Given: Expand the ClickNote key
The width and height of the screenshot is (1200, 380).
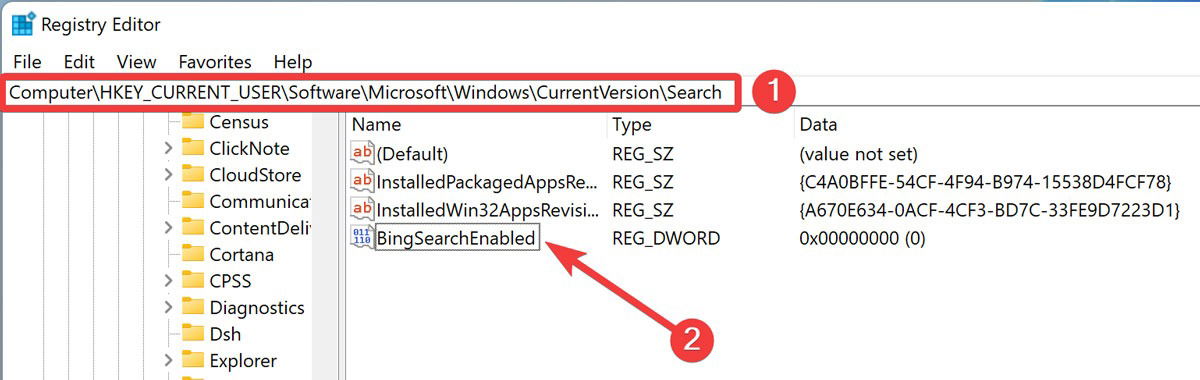Looking at the screenshot, I should [x=168, y=149].
